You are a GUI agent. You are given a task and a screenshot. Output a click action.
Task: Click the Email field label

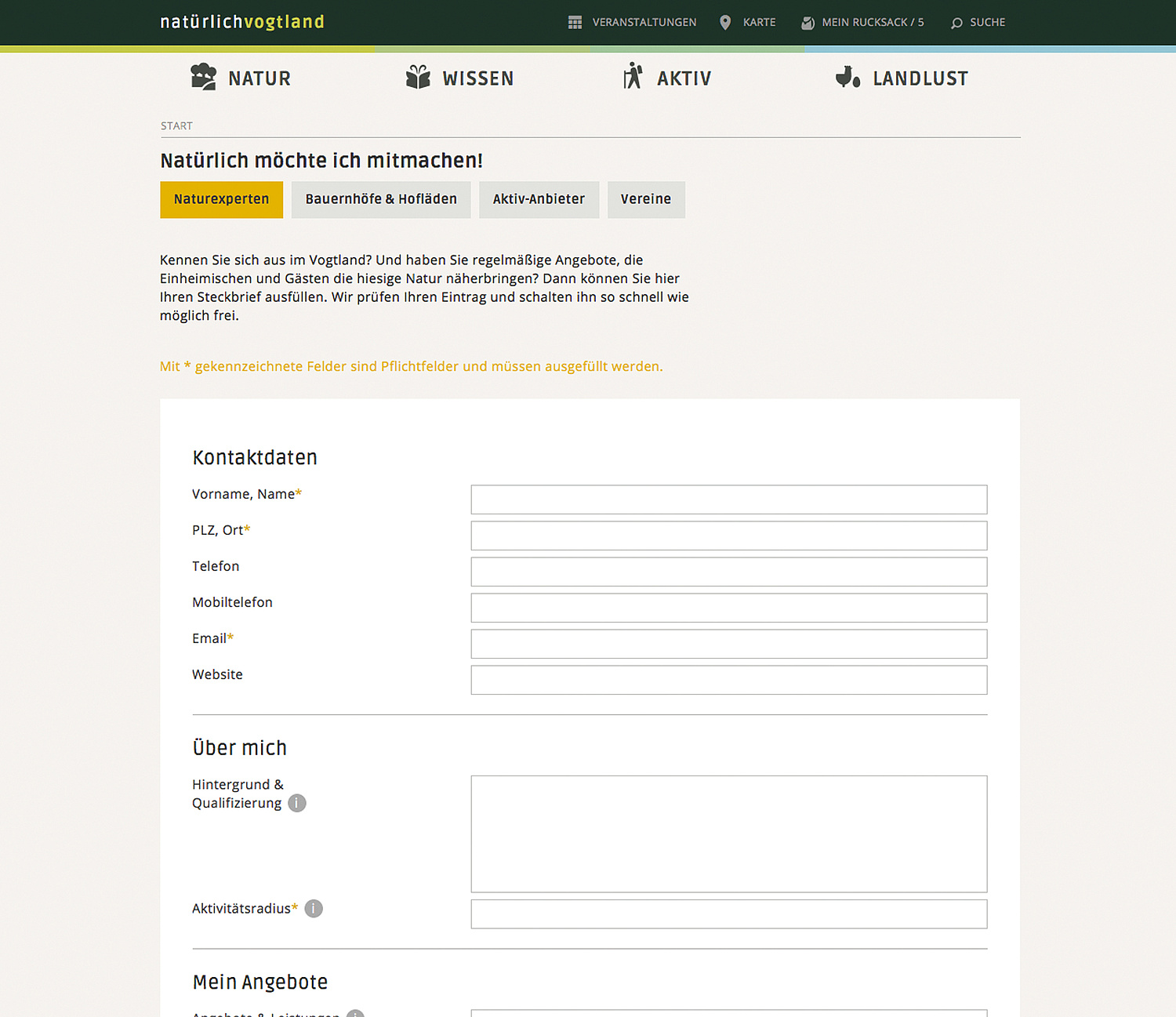212,638
